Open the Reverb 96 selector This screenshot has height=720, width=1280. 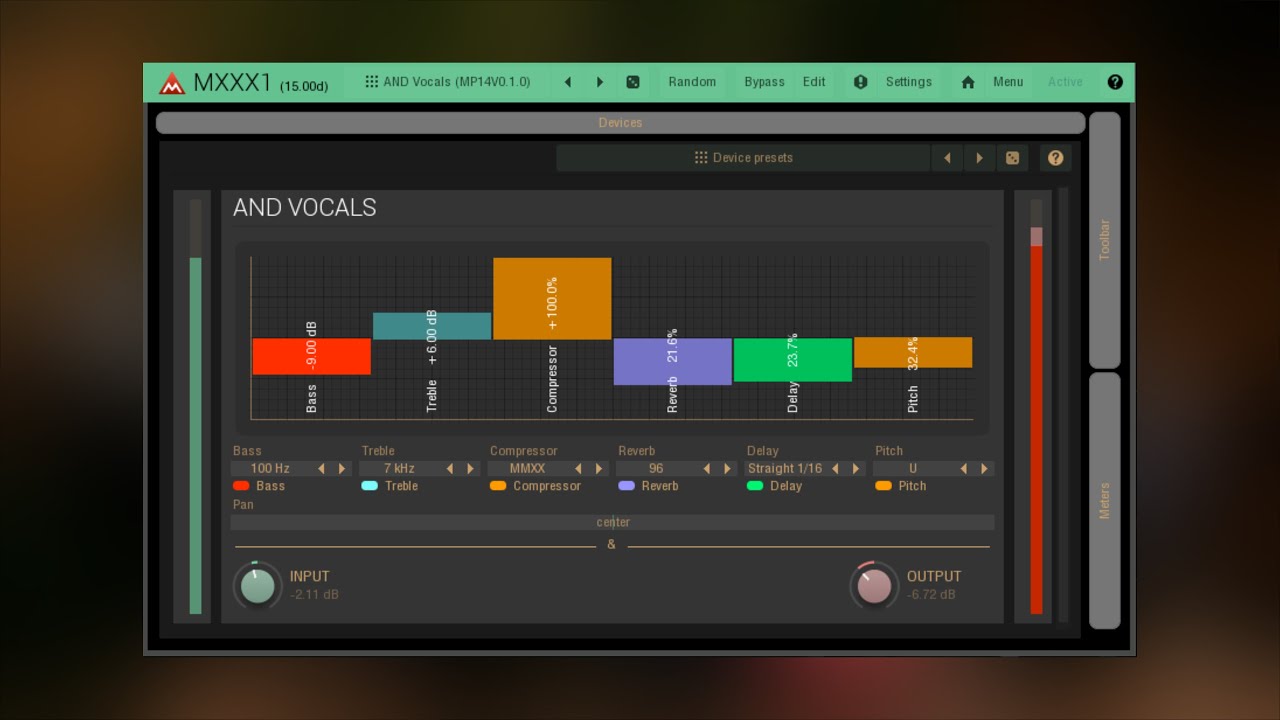[x=656, y=468]
